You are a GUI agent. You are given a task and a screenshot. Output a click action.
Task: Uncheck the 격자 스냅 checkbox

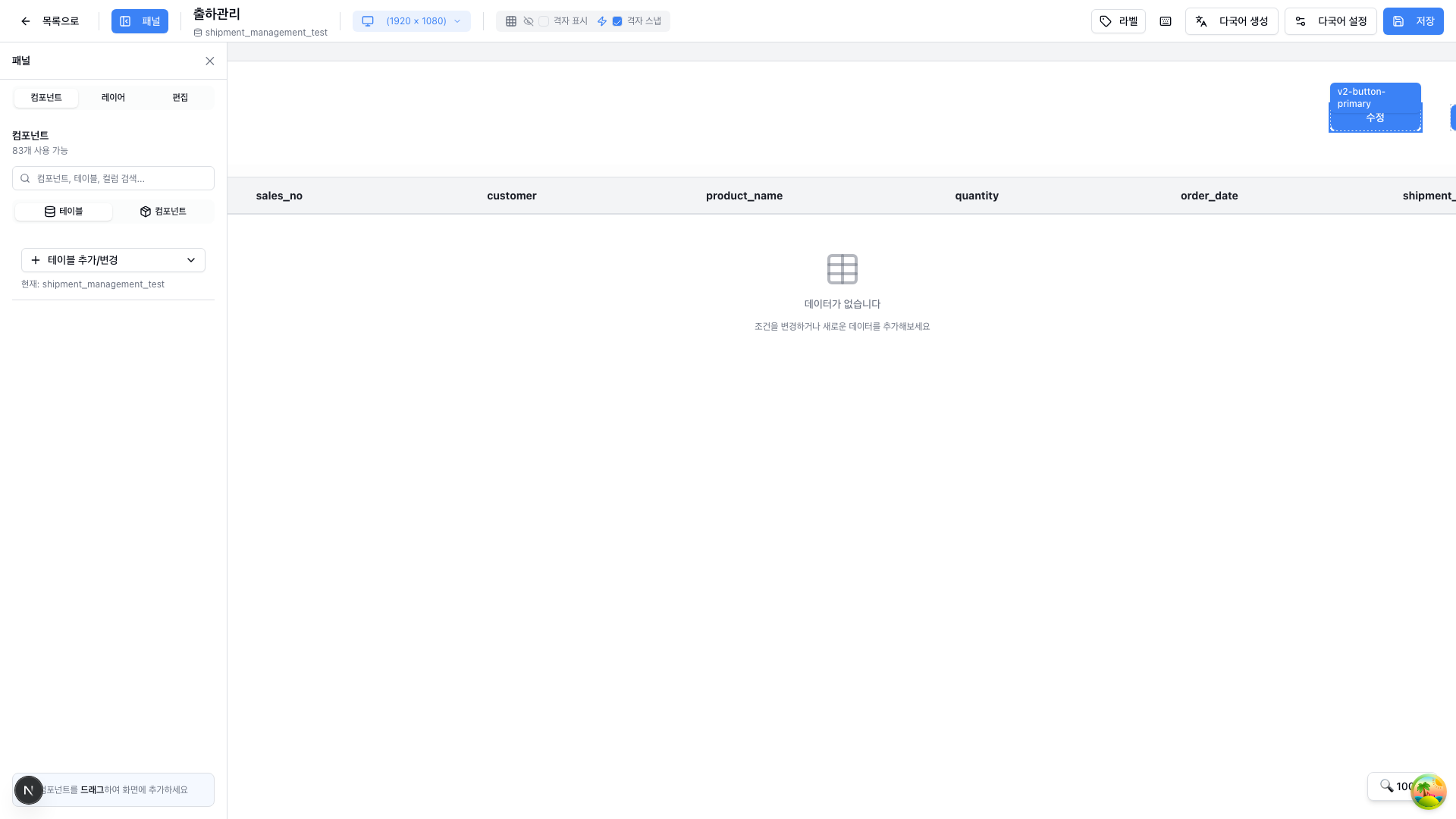tap(617, 21)
